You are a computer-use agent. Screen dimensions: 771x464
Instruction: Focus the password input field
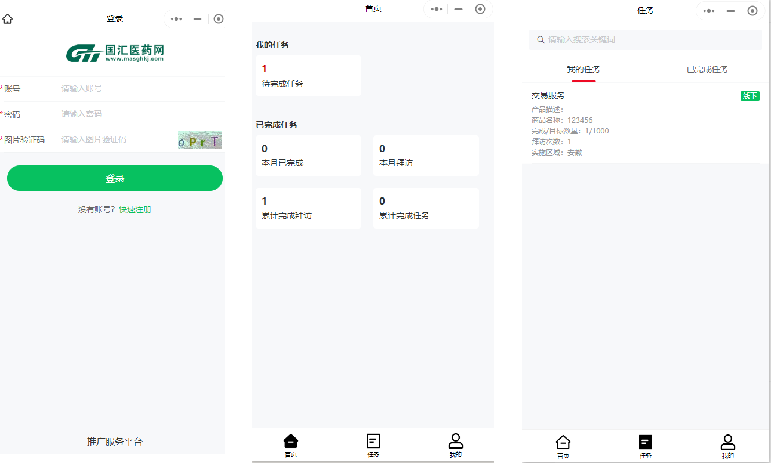pos(130,114)
